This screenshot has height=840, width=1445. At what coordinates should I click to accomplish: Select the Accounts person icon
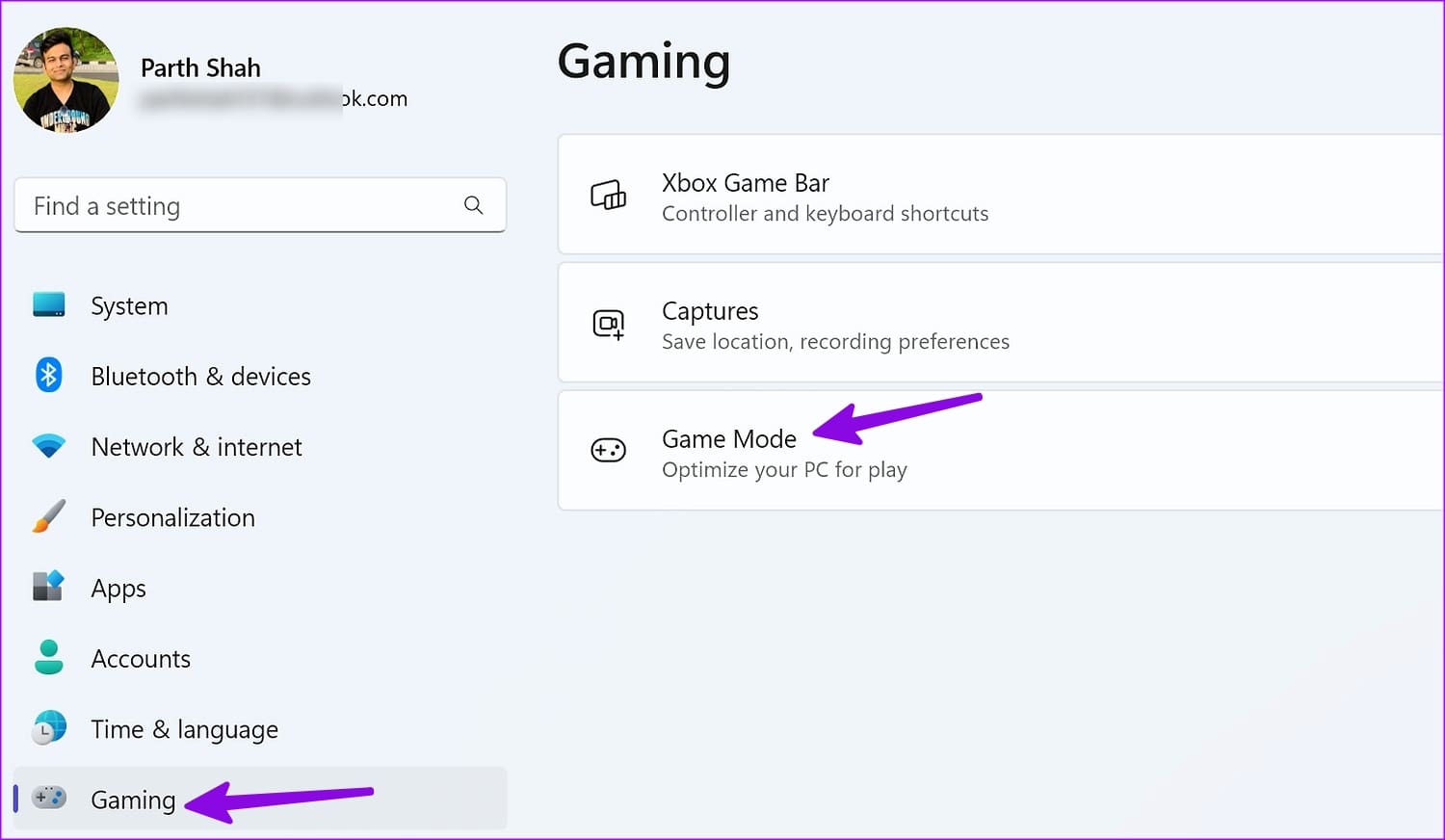pyautogui.click(x=48, y=658)
